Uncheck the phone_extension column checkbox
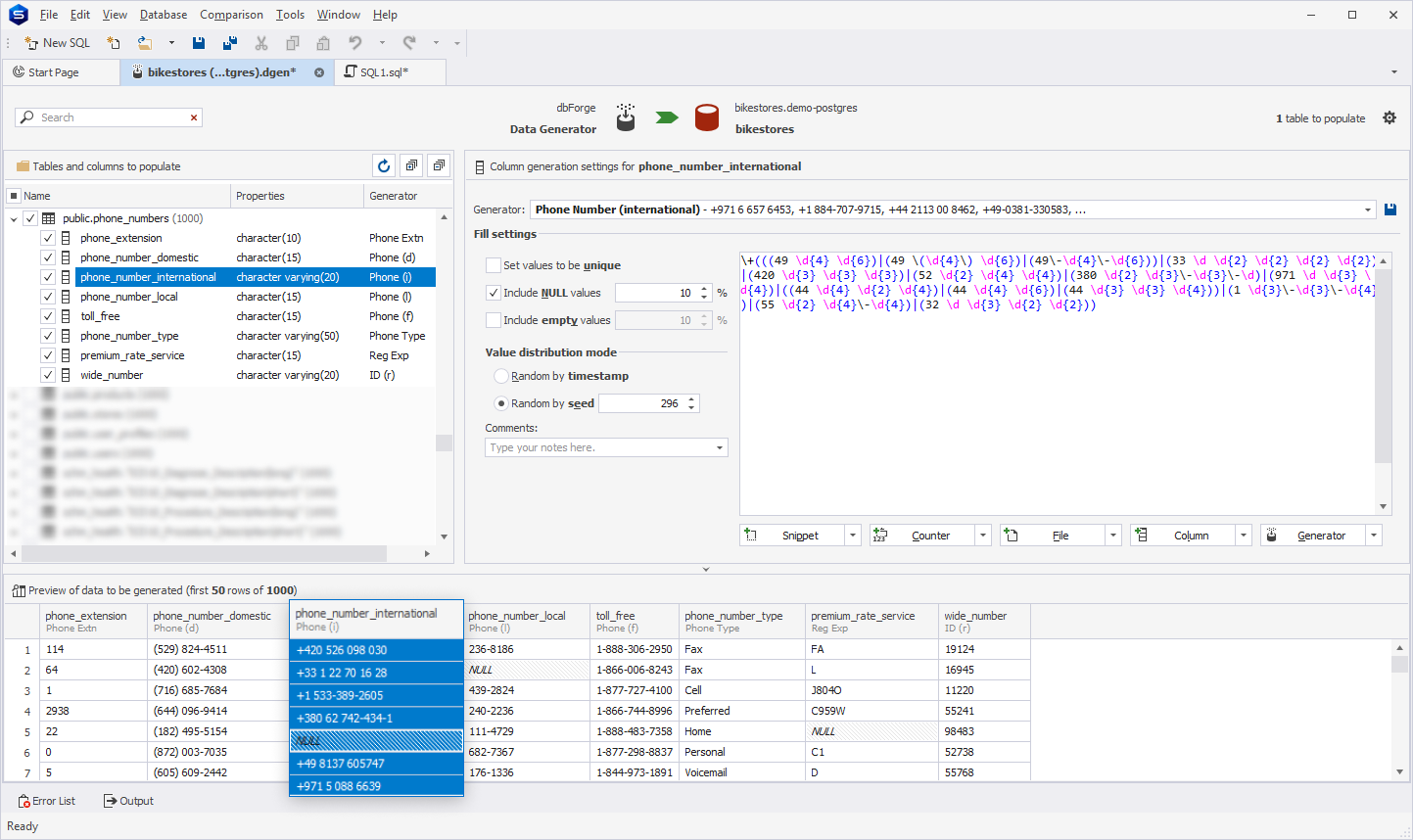Image resolution: width=1413 pixels, height=840 pixels. [x=47, y=238]
